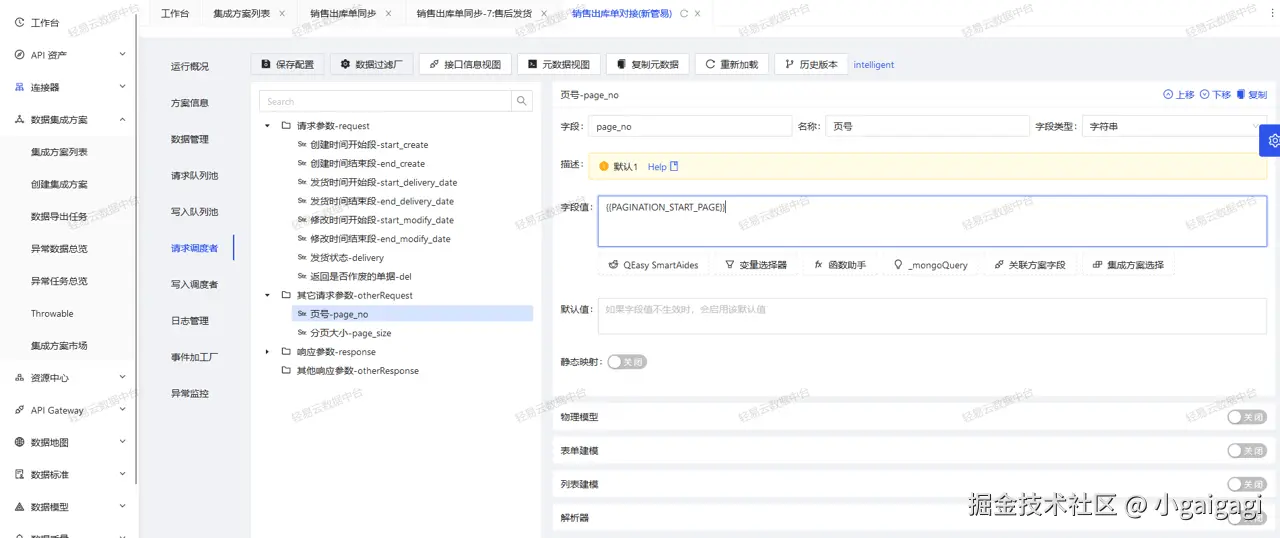
Task: Expand the 连接器 sidebar menu
Action: click(69, 87)
